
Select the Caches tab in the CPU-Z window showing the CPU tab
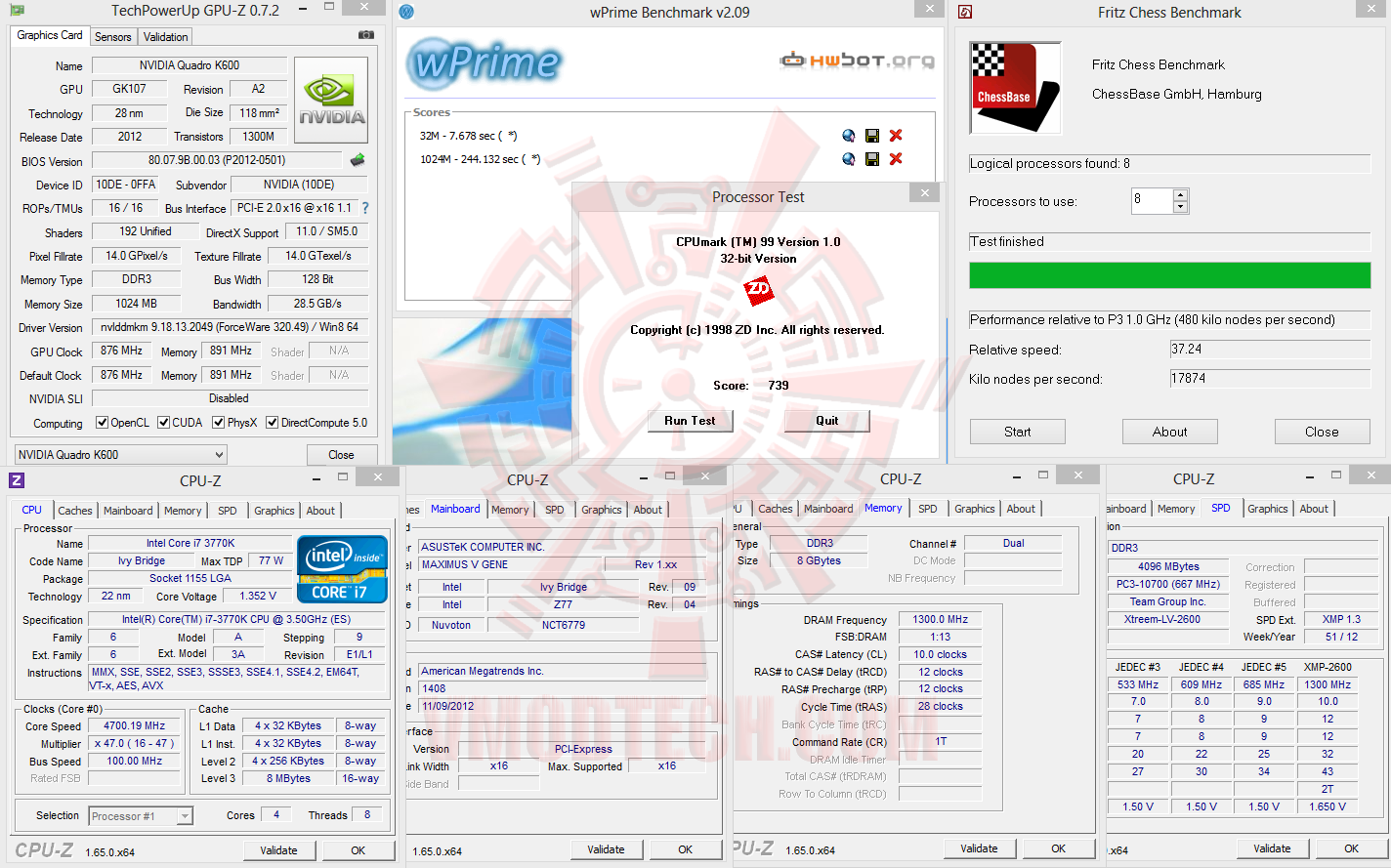pyautogui.click(x=75, y=511)
